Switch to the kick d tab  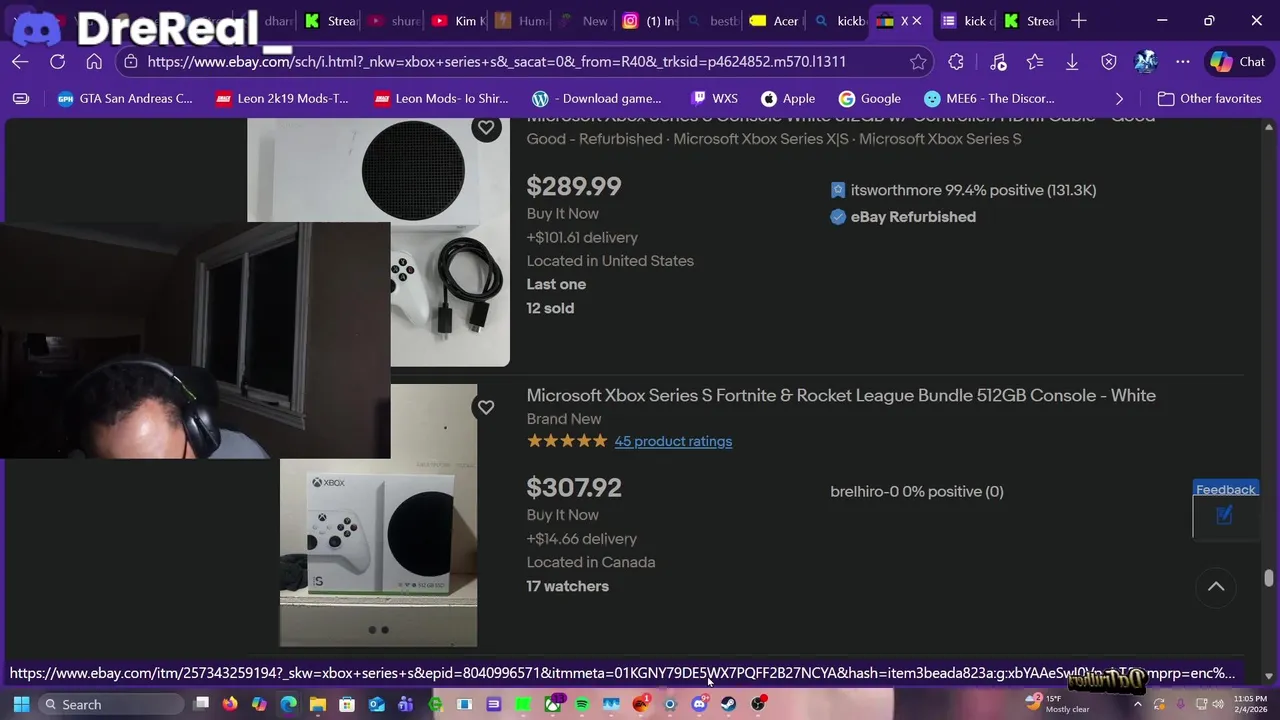(968, 20)
